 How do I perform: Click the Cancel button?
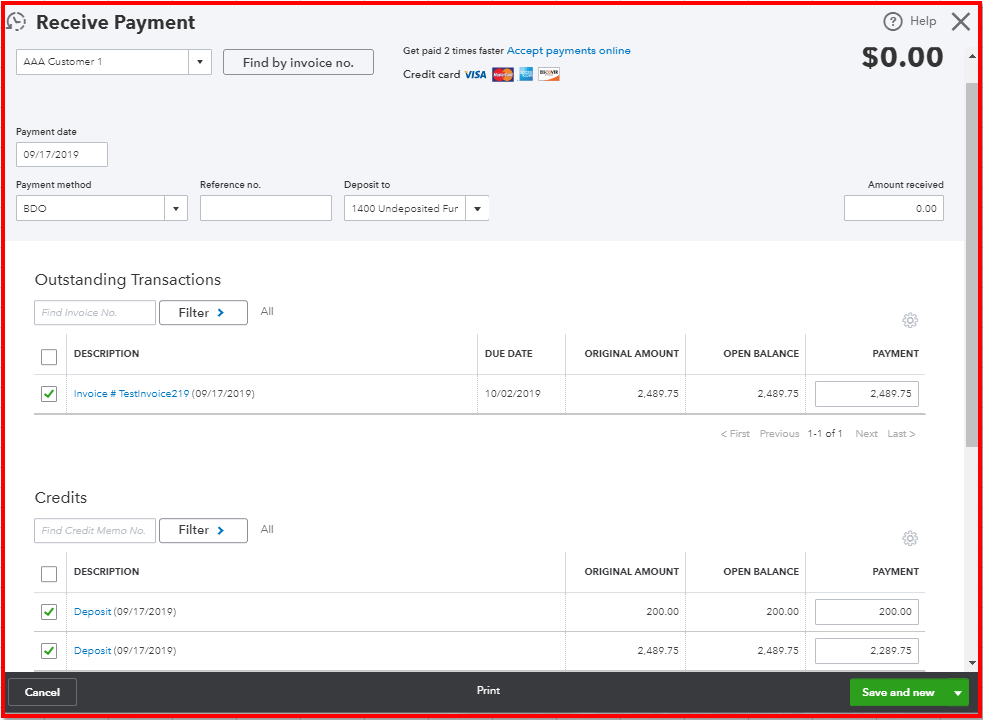43,692
